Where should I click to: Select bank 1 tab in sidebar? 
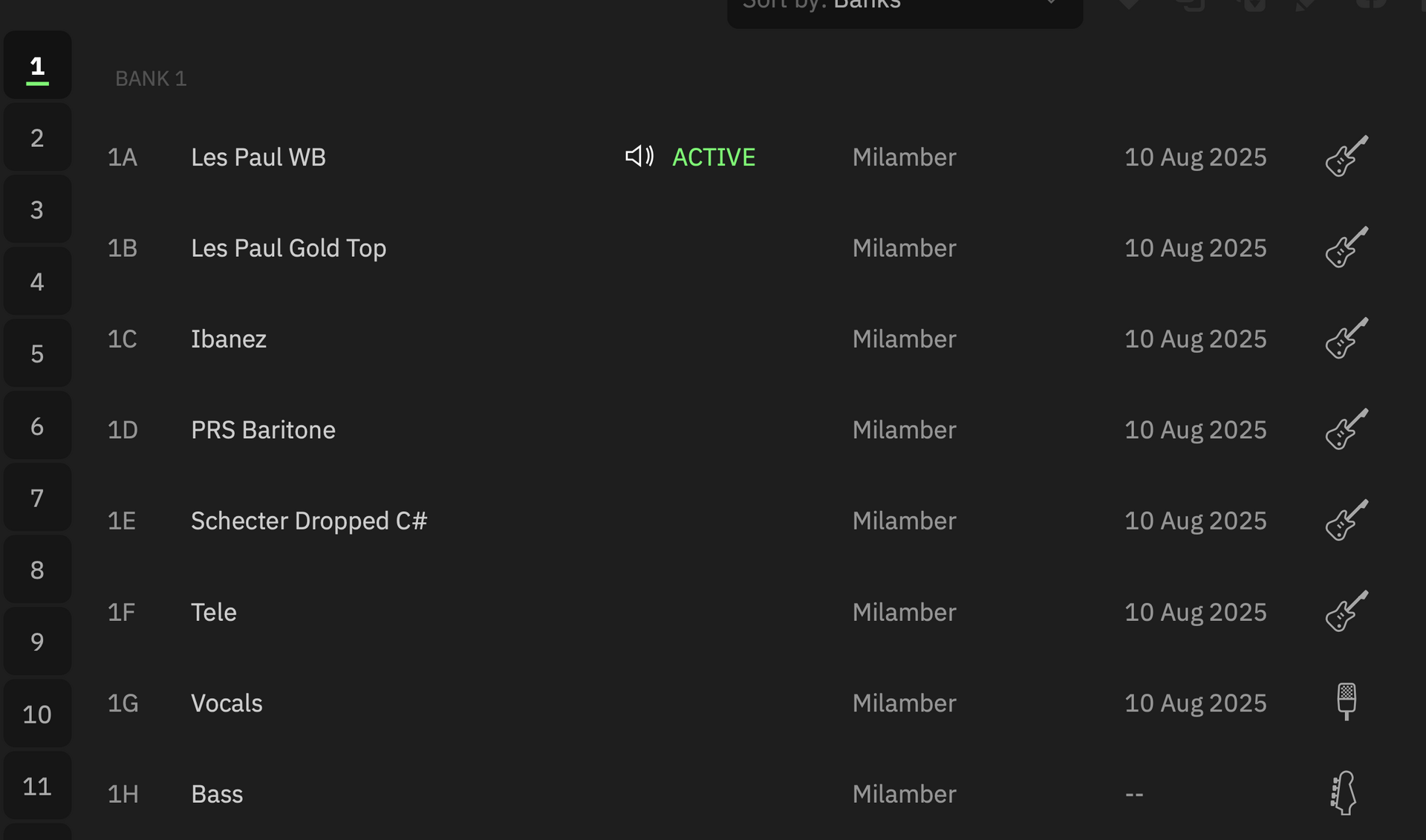point(37,65)
